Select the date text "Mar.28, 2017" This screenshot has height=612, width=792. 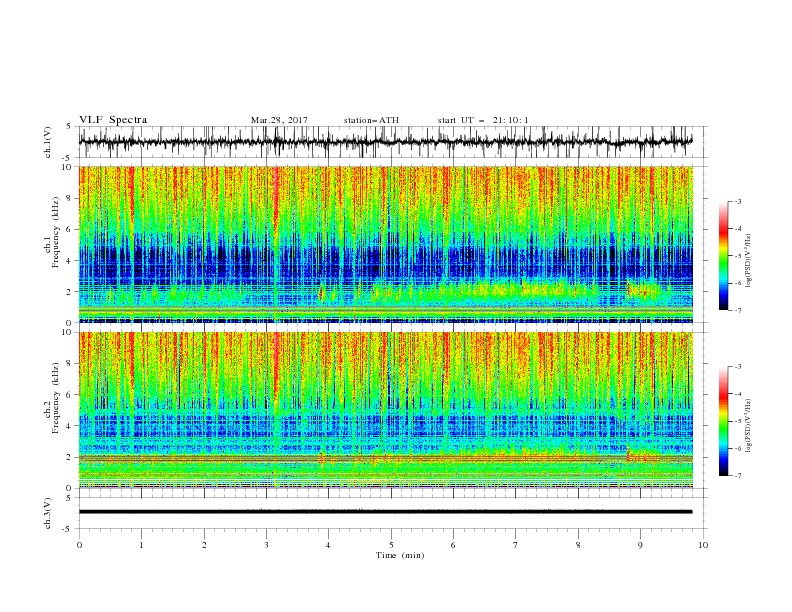[279, 120]
